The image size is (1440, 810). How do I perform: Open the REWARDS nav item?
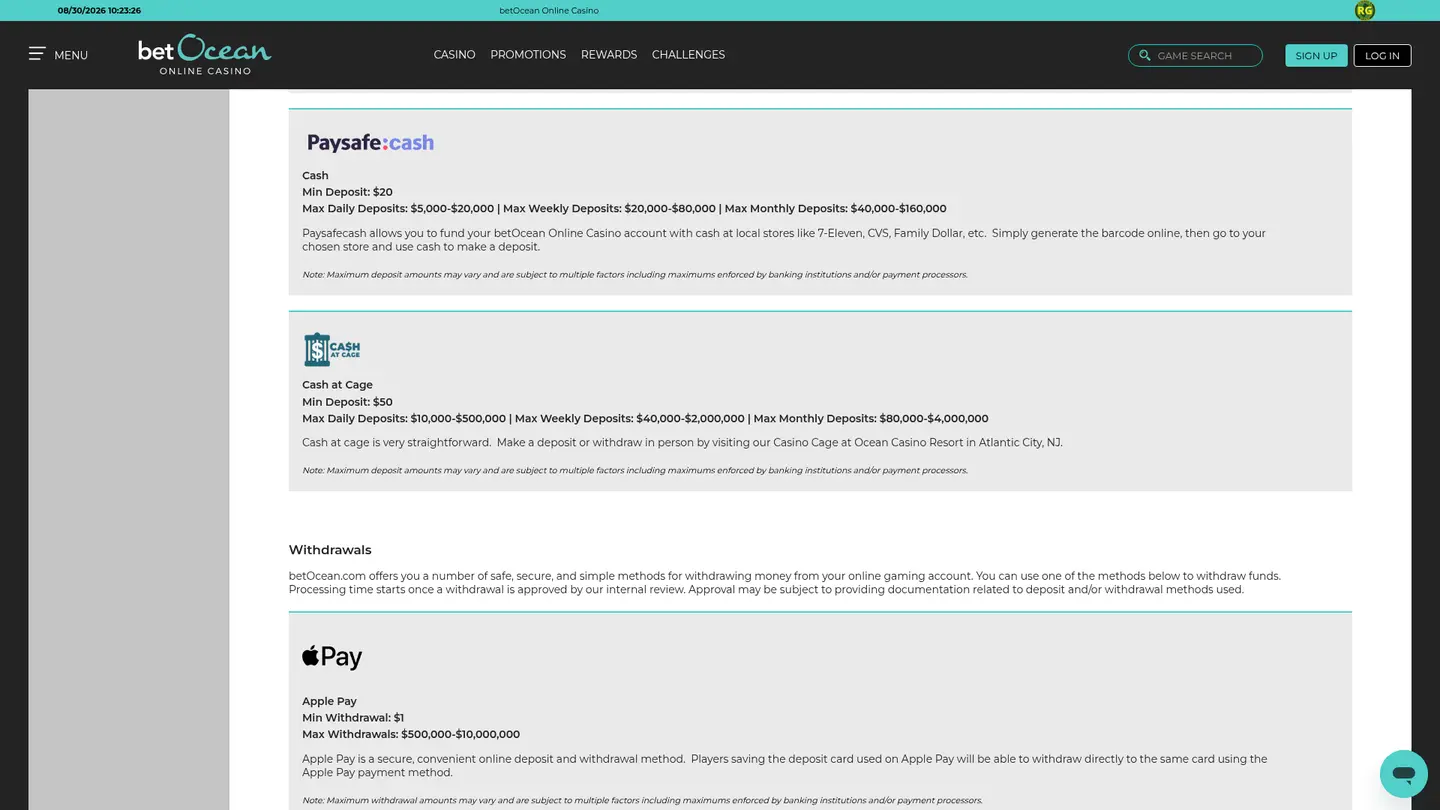[609, 55]
